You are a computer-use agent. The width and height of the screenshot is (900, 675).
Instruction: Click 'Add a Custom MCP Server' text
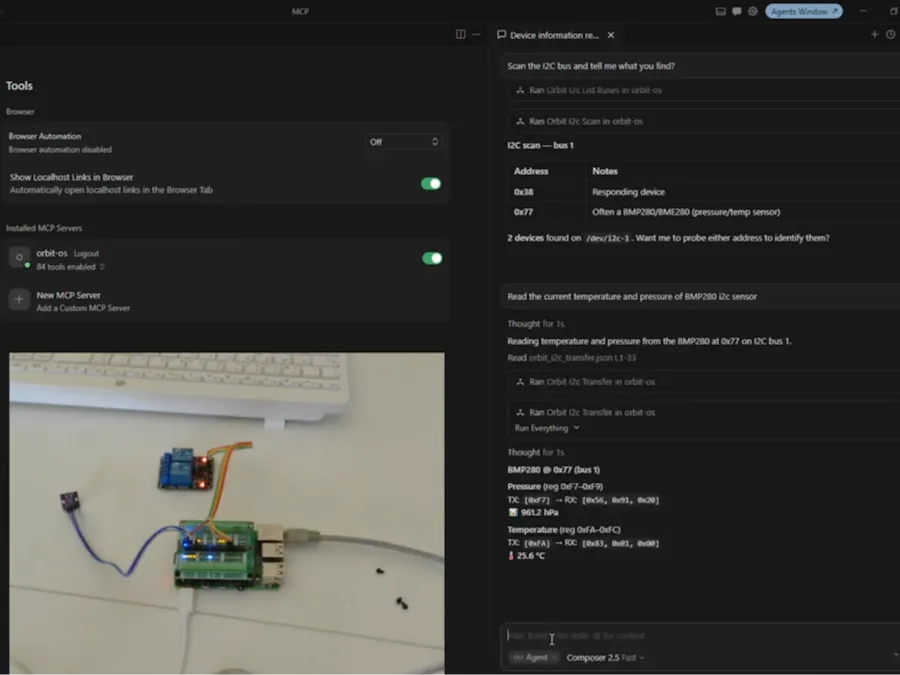[x=83, y=308]
